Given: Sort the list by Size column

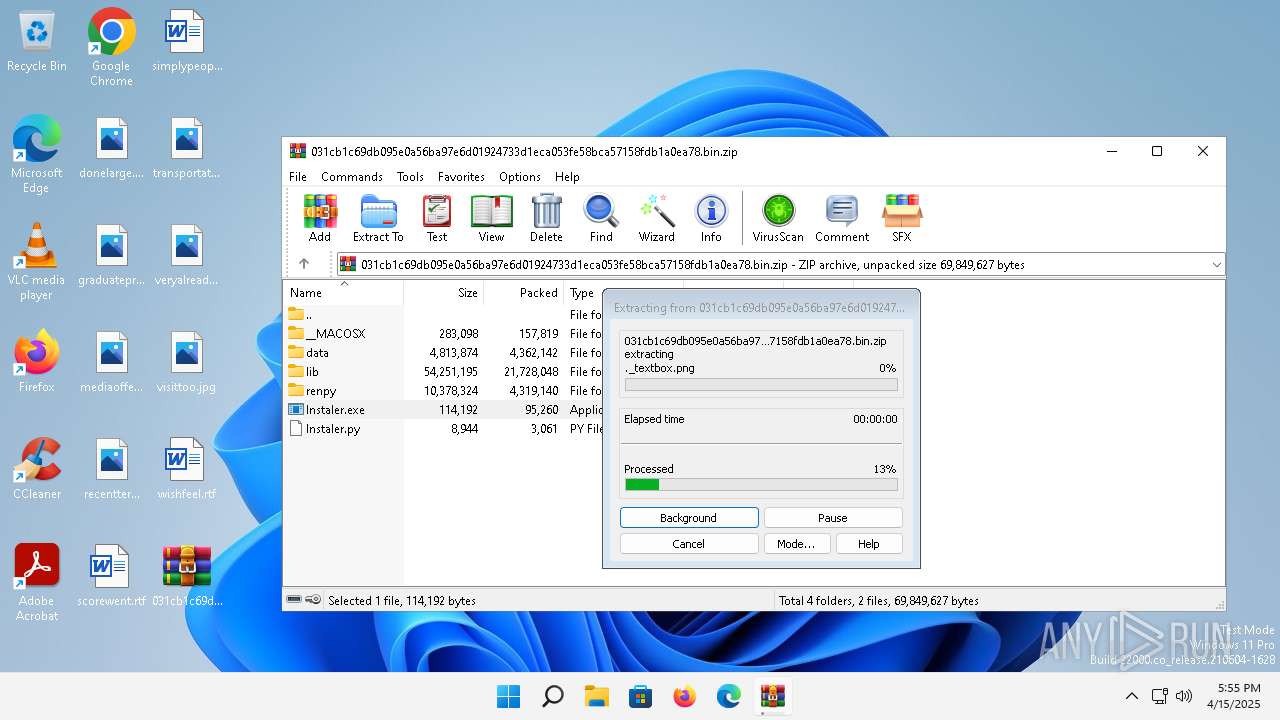Looking at the screenshot, I should [x=444, y=293].
